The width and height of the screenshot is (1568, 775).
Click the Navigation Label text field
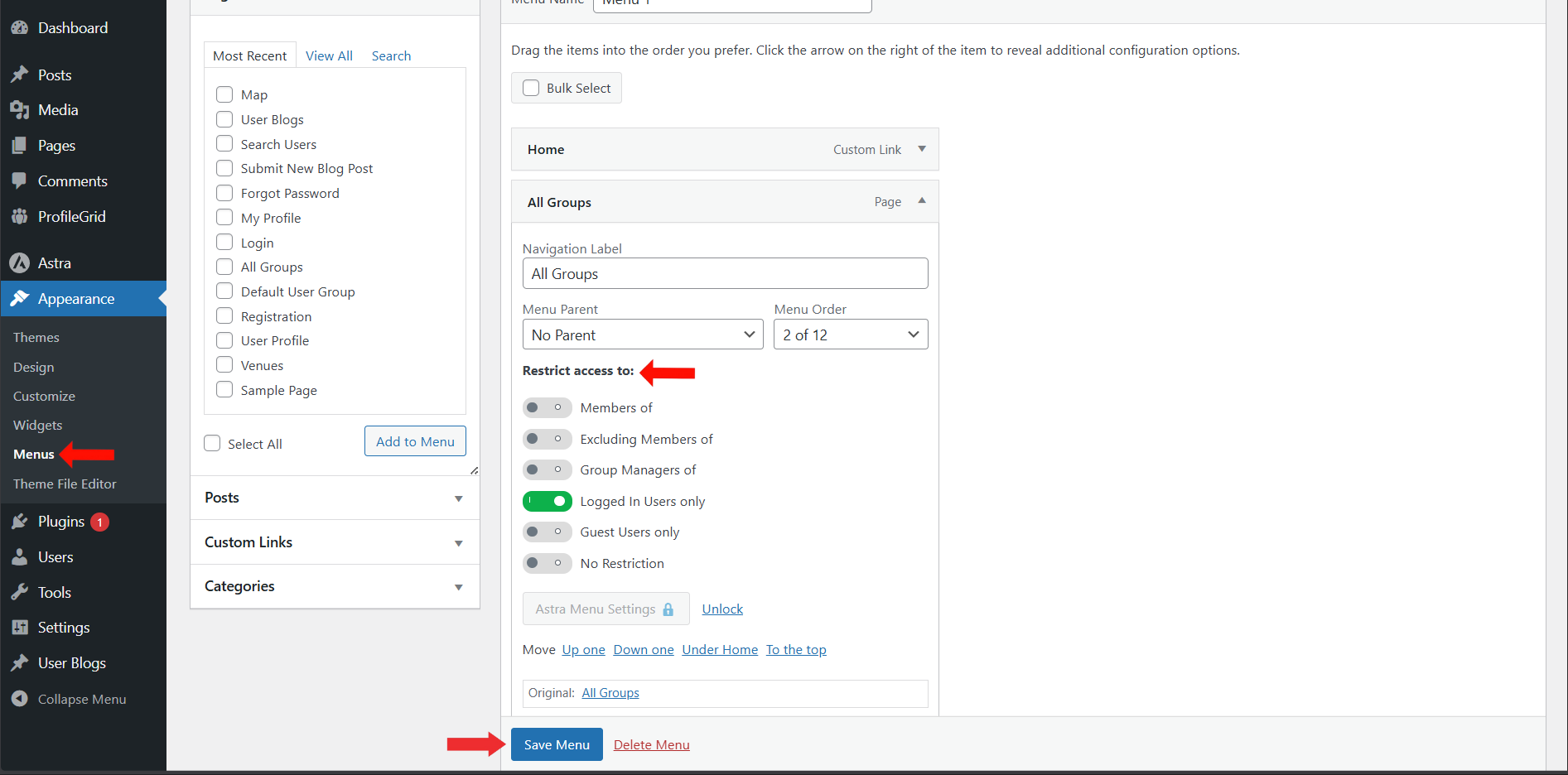pos(725,274)
